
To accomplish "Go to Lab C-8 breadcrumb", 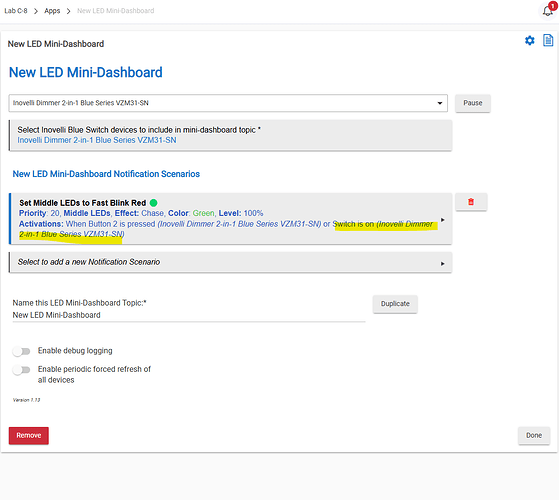I will click(x=16, y=11).
